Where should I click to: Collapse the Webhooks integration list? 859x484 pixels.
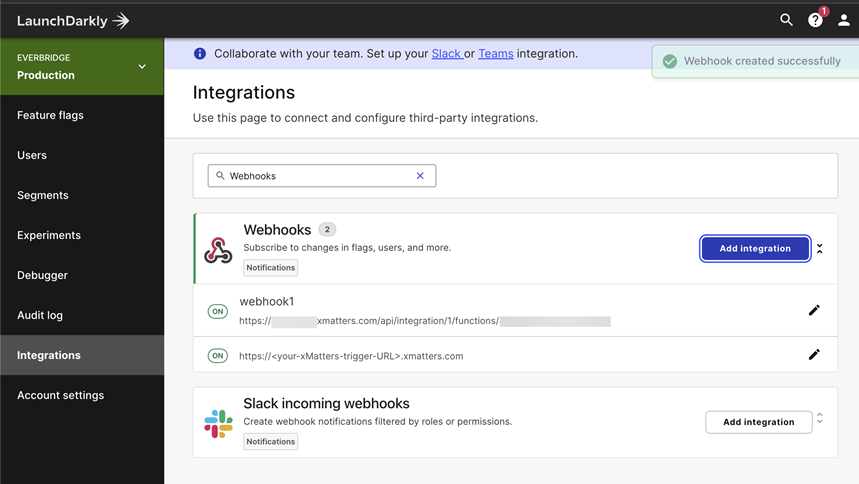pos(820,248)
